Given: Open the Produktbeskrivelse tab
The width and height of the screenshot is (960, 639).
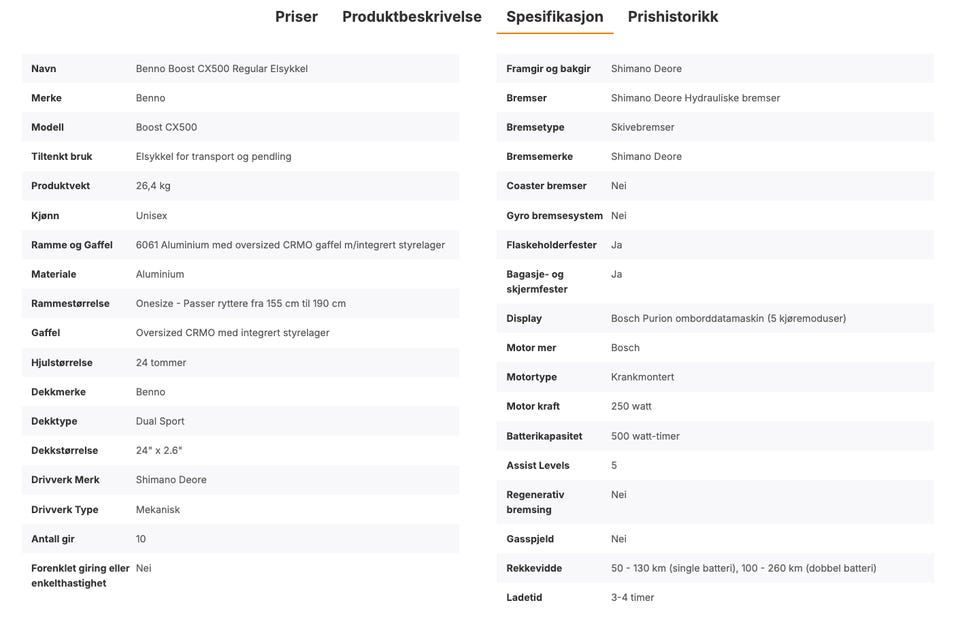Looking at the screenshot, I should [x=411, y=17].
